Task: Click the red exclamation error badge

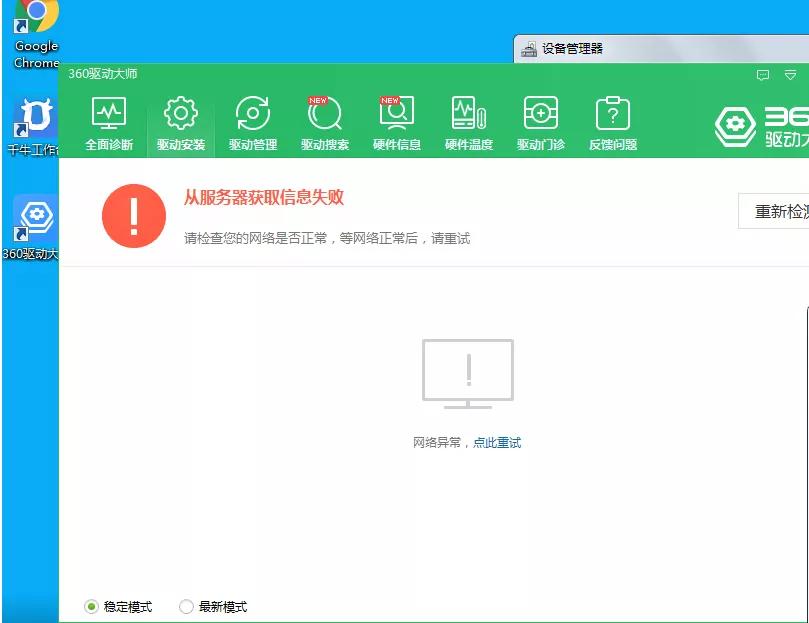Action: tap(133, 213)
